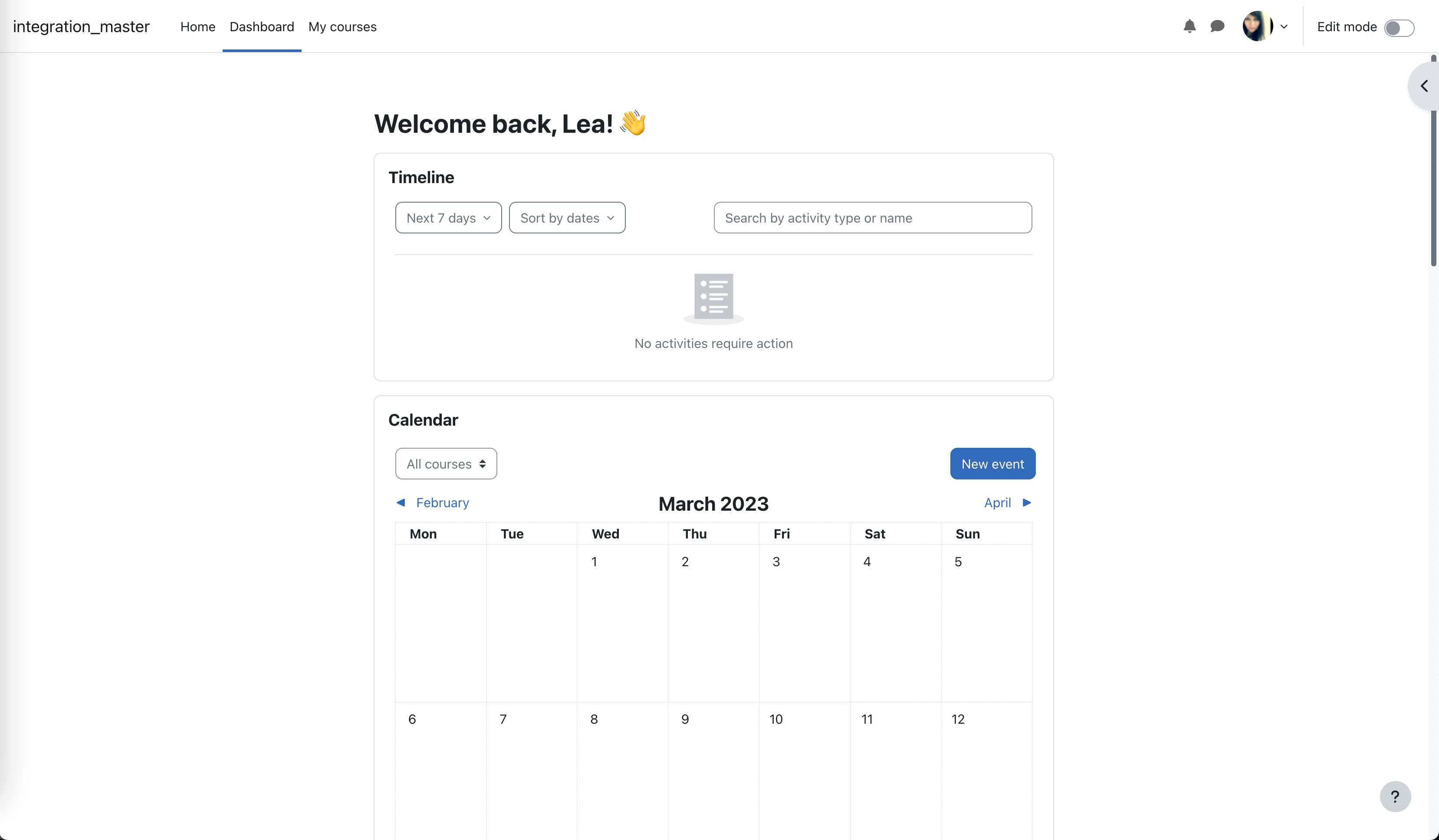Go to next month April link

coord(997,502)
